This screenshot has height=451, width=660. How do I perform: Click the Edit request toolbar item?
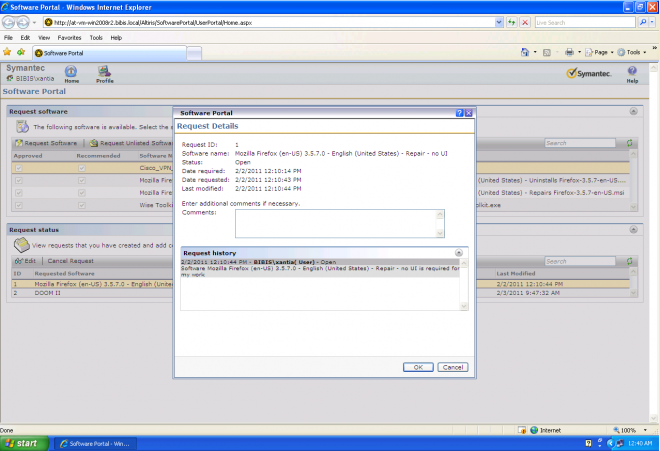25,261
